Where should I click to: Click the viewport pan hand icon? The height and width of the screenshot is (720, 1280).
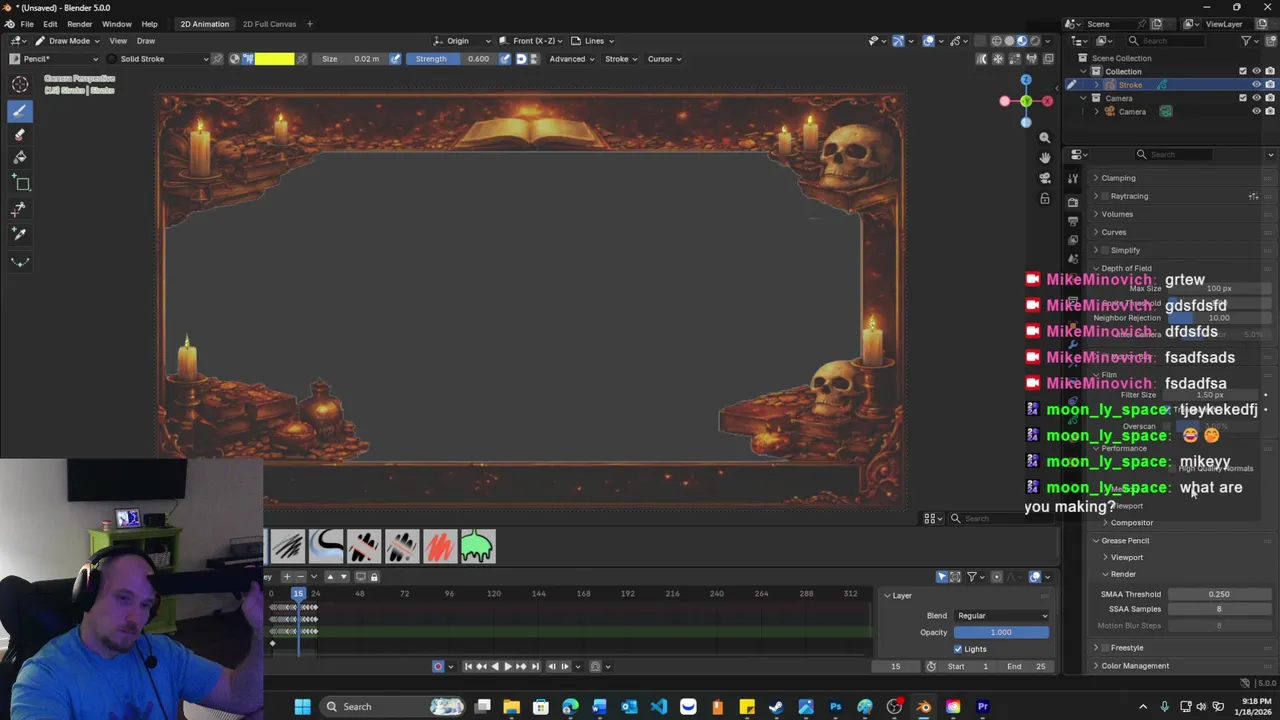click(1045, 158)
